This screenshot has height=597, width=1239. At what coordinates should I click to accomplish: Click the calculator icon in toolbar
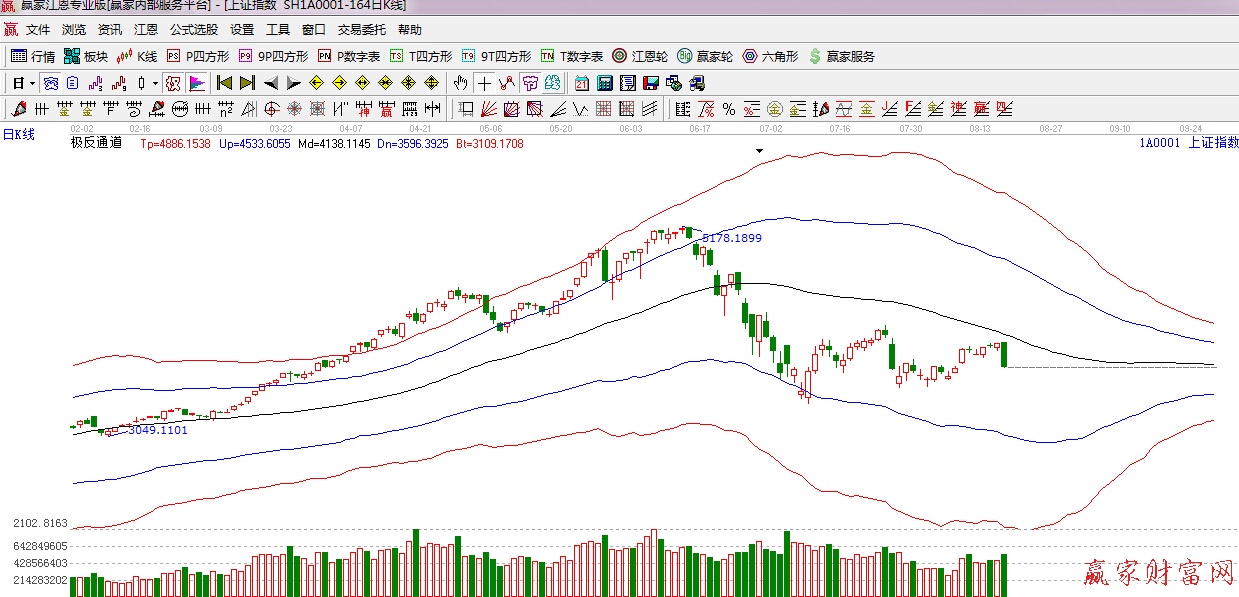[x=605, y=83]
